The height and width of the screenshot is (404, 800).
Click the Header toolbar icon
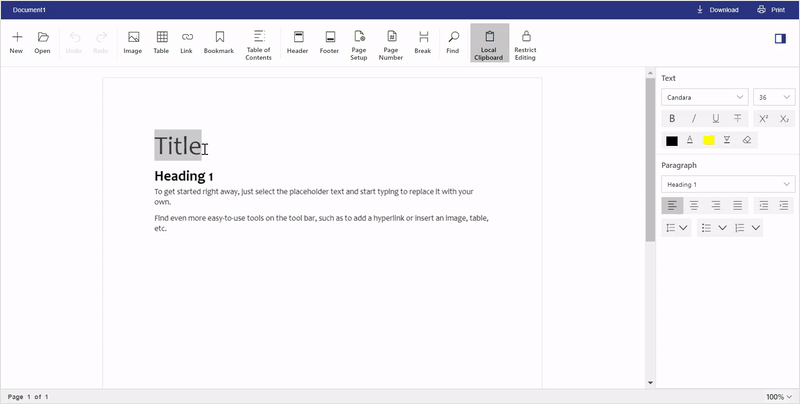[x=297, y=42]
